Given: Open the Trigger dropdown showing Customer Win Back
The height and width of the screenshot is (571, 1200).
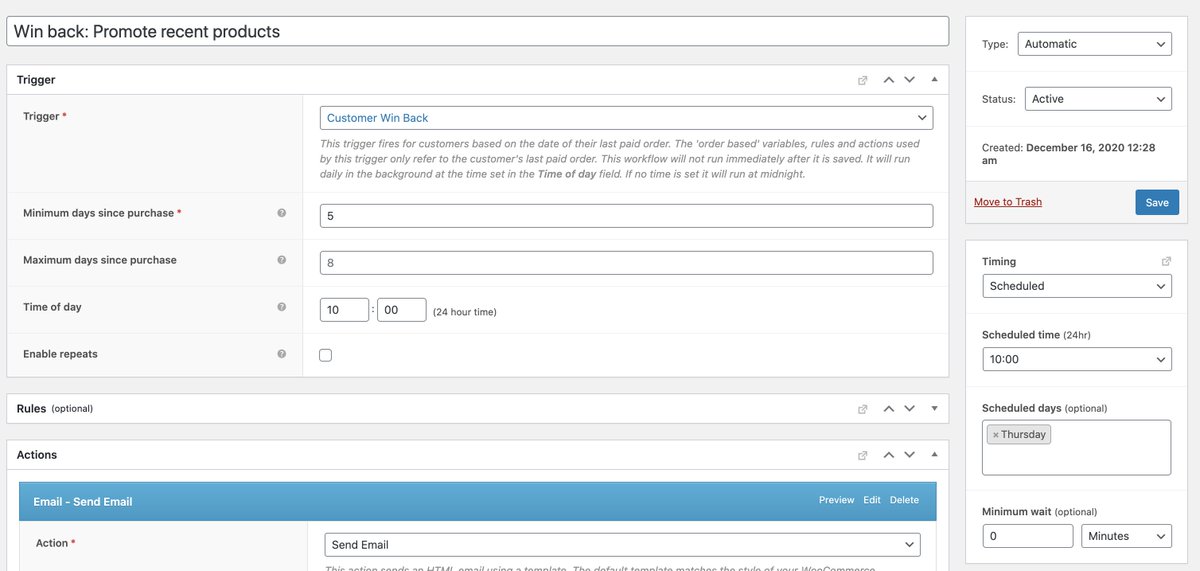Looking at the screenshot, I should coord(626,118).
